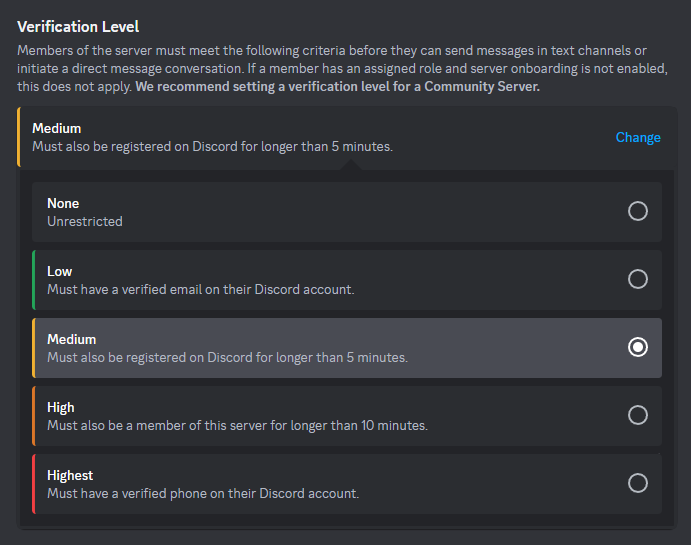The height and width of the screenshot is (545, 691).
Task: Click the "Highest" option title
Action: click(70, 475)
